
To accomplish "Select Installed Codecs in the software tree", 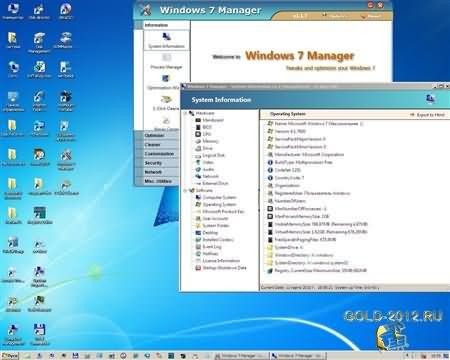I will click(215, 240).
